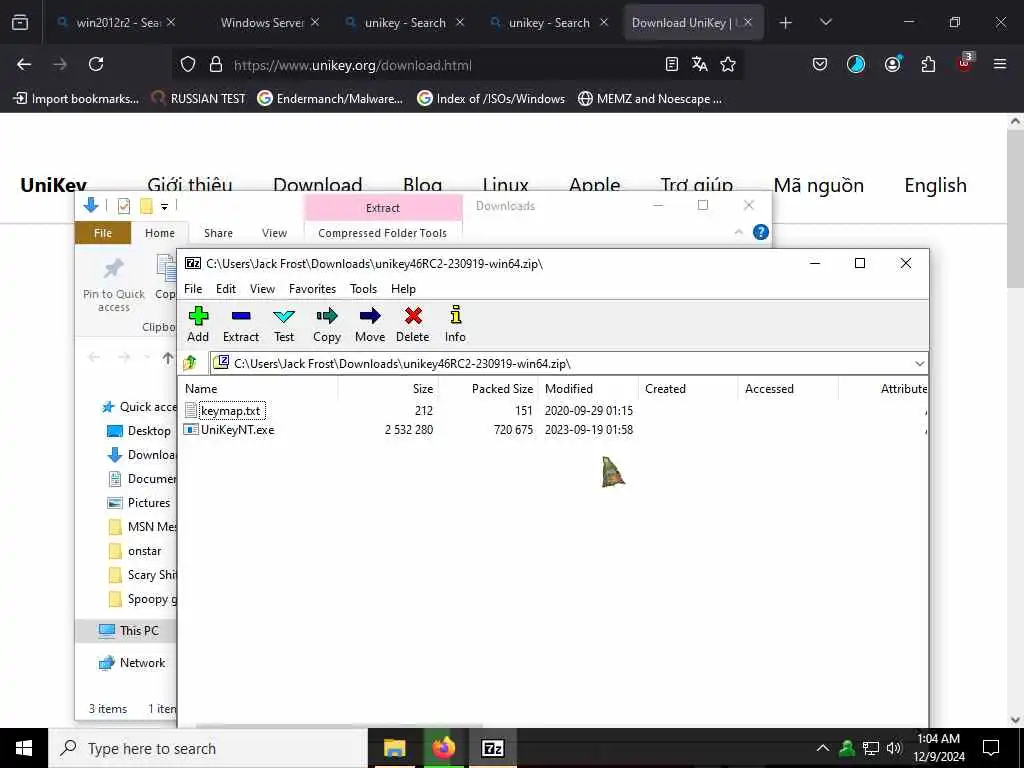Open Info for the selected archive item
Screen dimensions: 1024x768
click(x=455, y=325)
